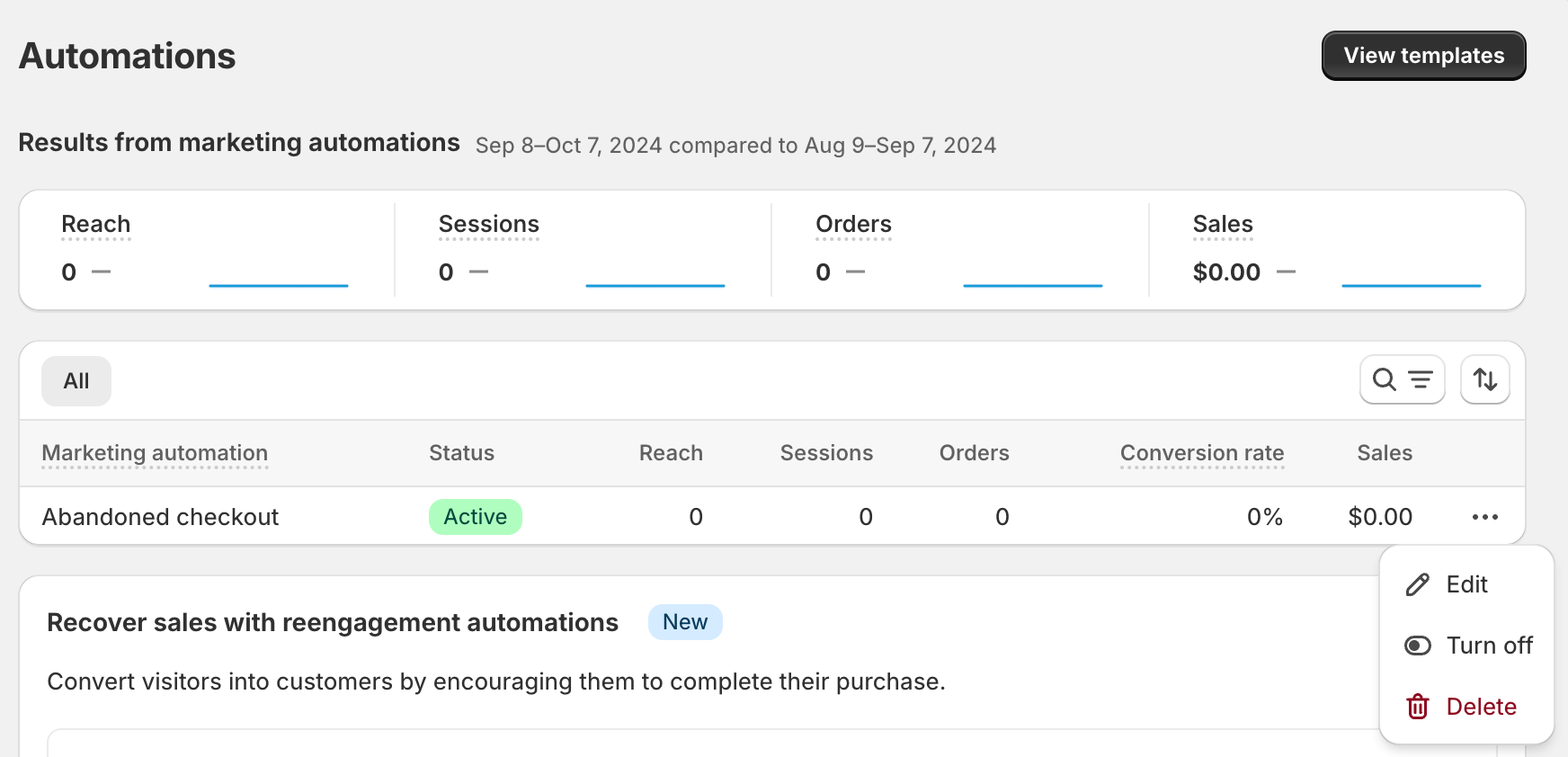Click the blue New badge
This screenshot has width=1568, height=757.
pyautogui.click(x=684, y=622)
